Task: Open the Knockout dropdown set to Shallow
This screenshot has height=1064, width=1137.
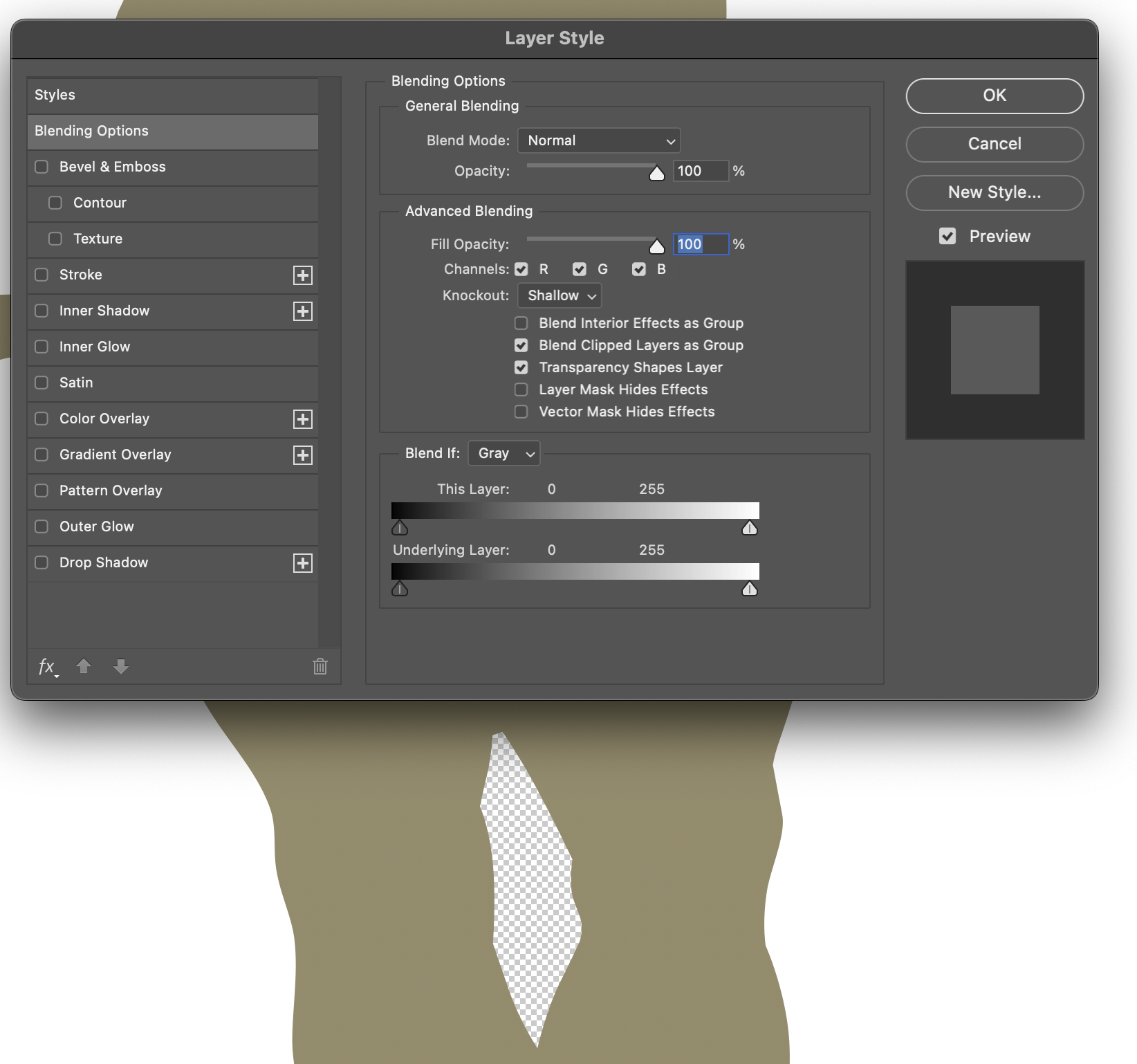Action: (x=559, y=295)
